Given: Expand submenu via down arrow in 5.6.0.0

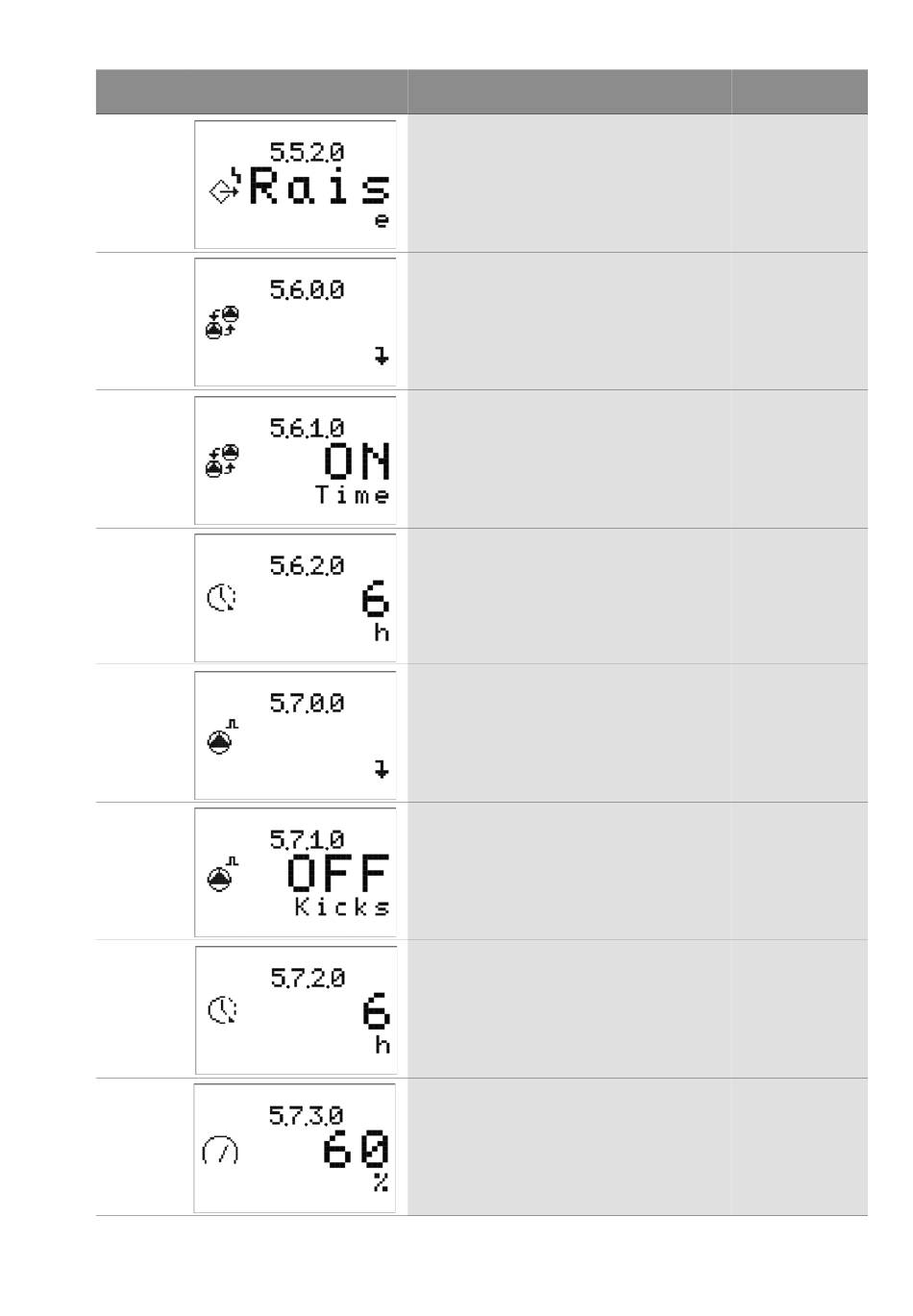Looking at the screenshot, I should [x=382, y=357].
